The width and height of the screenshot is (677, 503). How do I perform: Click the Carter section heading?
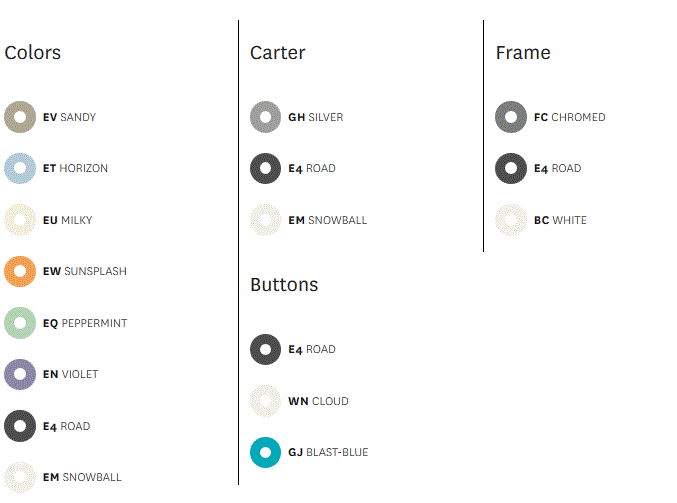278,53
